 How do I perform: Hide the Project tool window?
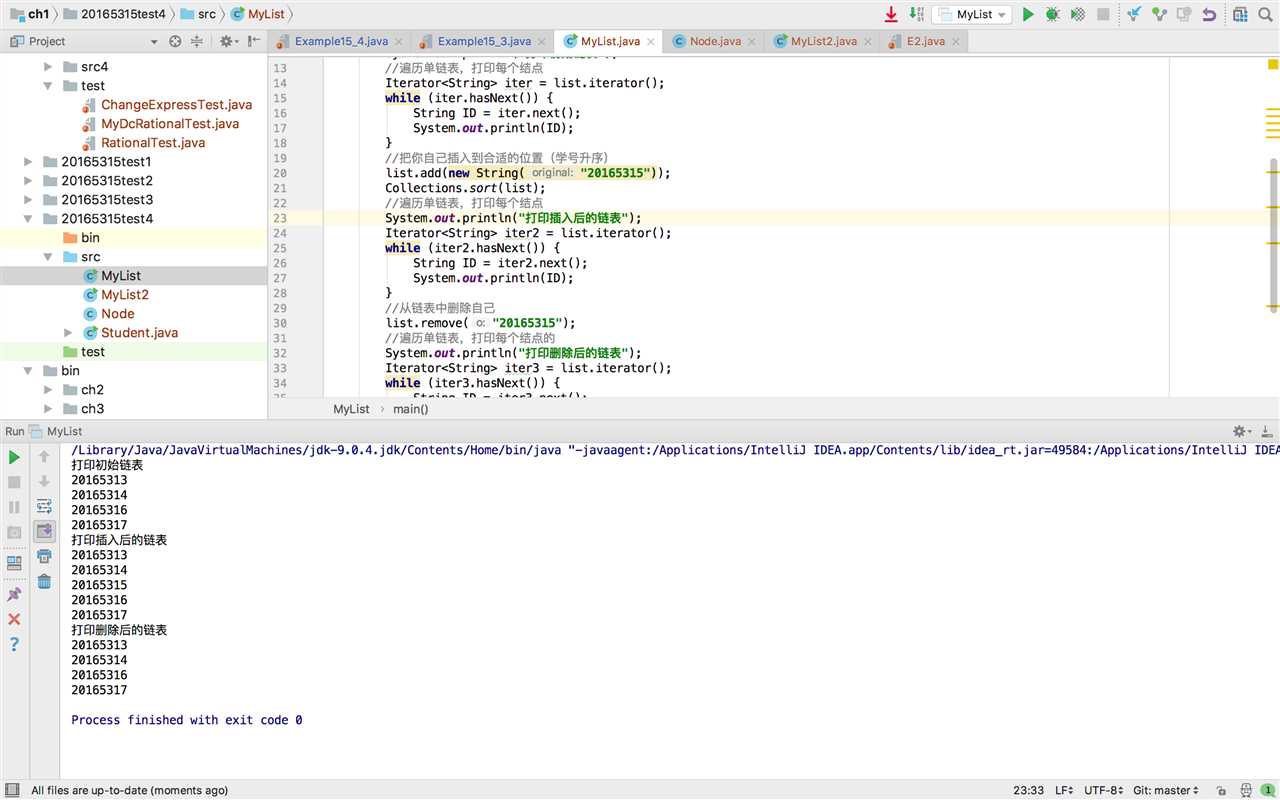[x=254, y=41]
